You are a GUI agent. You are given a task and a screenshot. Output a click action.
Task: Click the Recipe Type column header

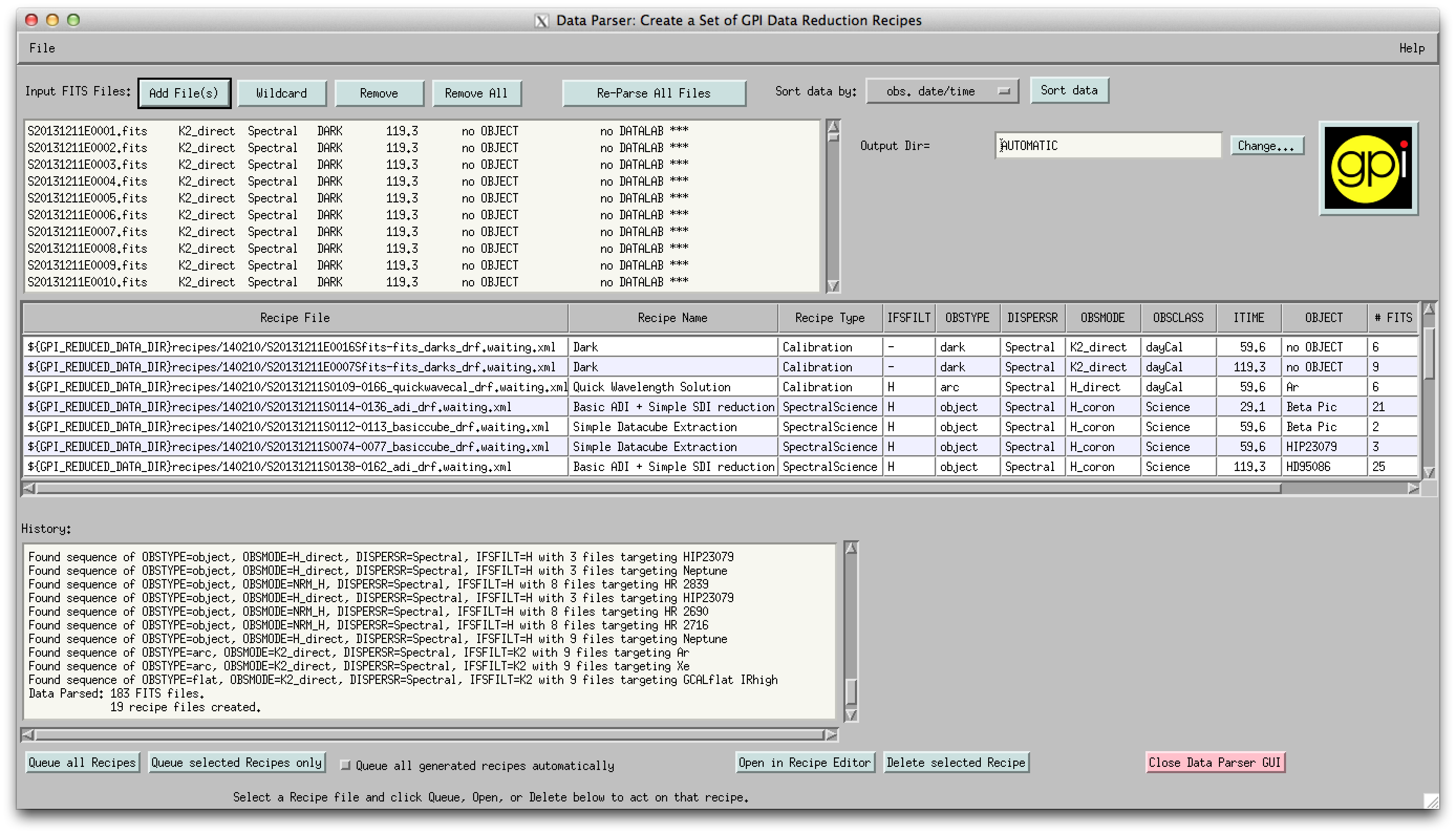pyautogui.click(x=829, y=318)
